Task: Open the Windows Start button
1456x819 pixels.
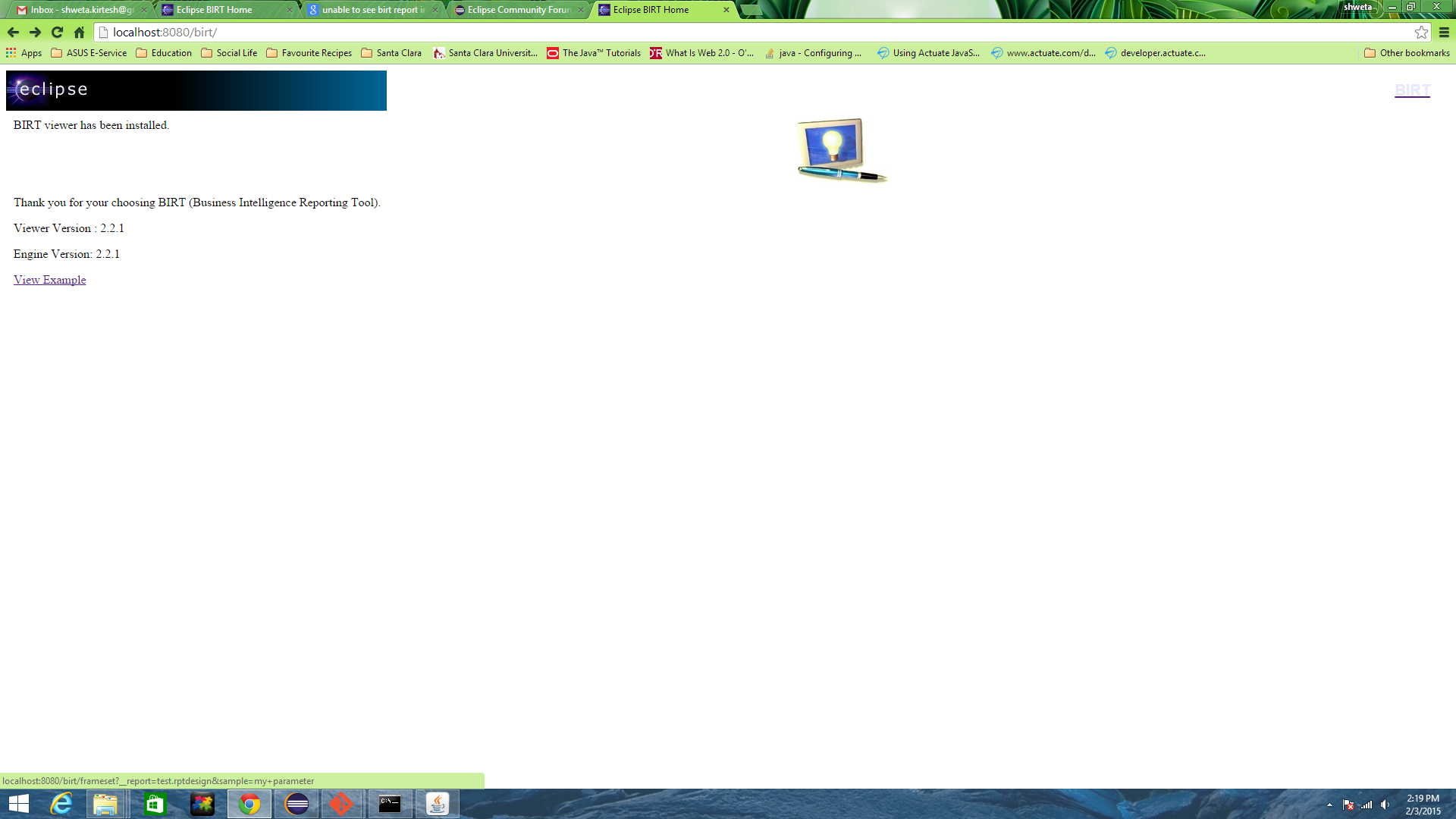Action: [x=19, y=804]
